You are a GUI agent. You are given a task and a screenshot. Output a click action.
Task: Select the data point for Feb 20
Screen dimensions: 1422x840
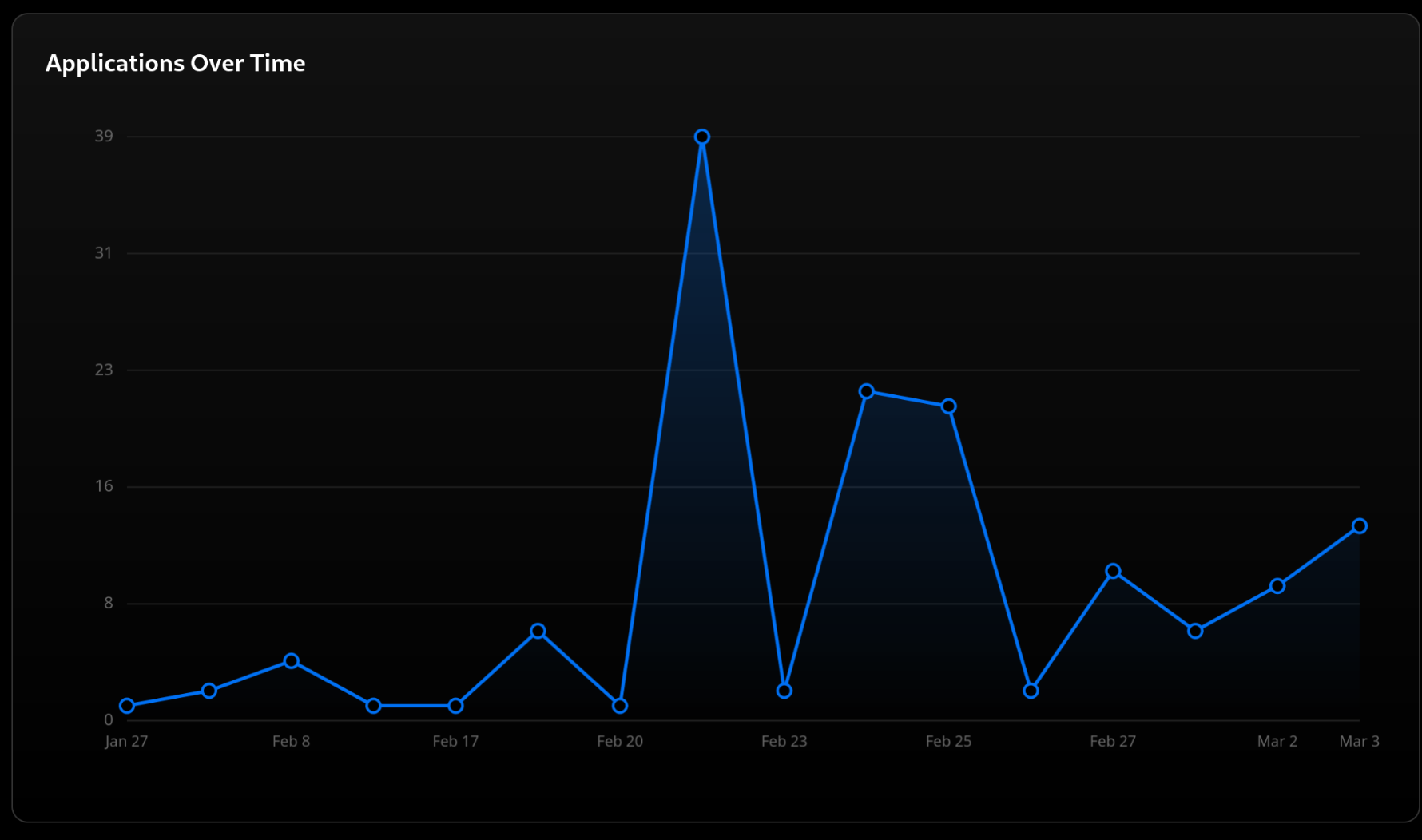pyautogui.click(x=620, y=706)
